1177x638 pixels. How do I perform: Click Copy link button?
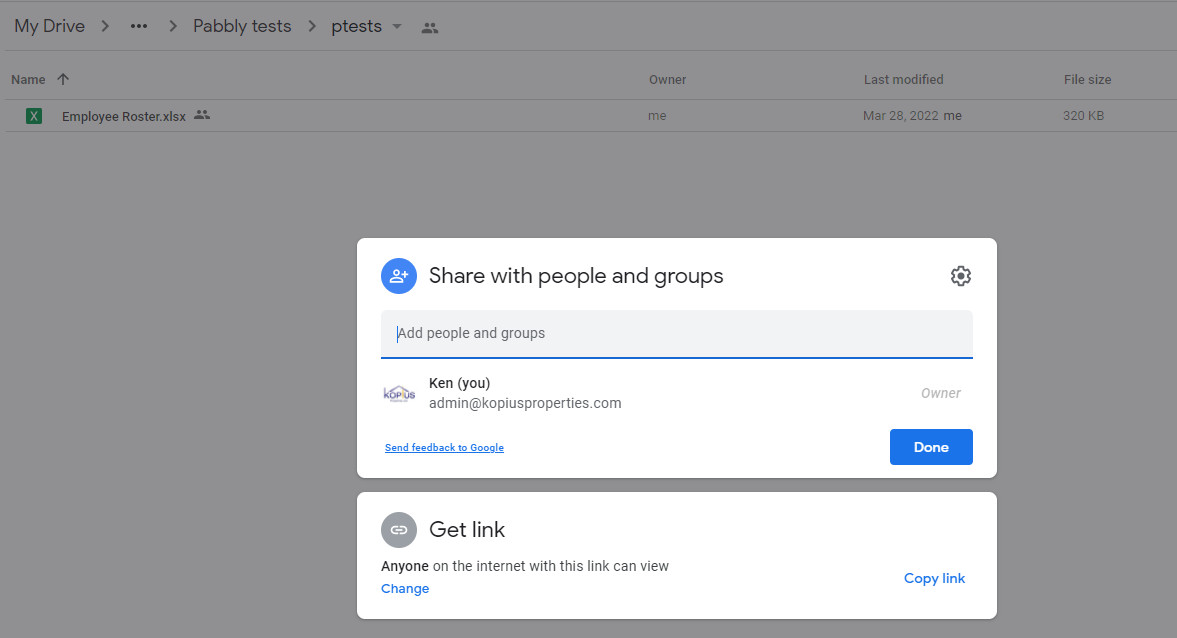[934, 578]
